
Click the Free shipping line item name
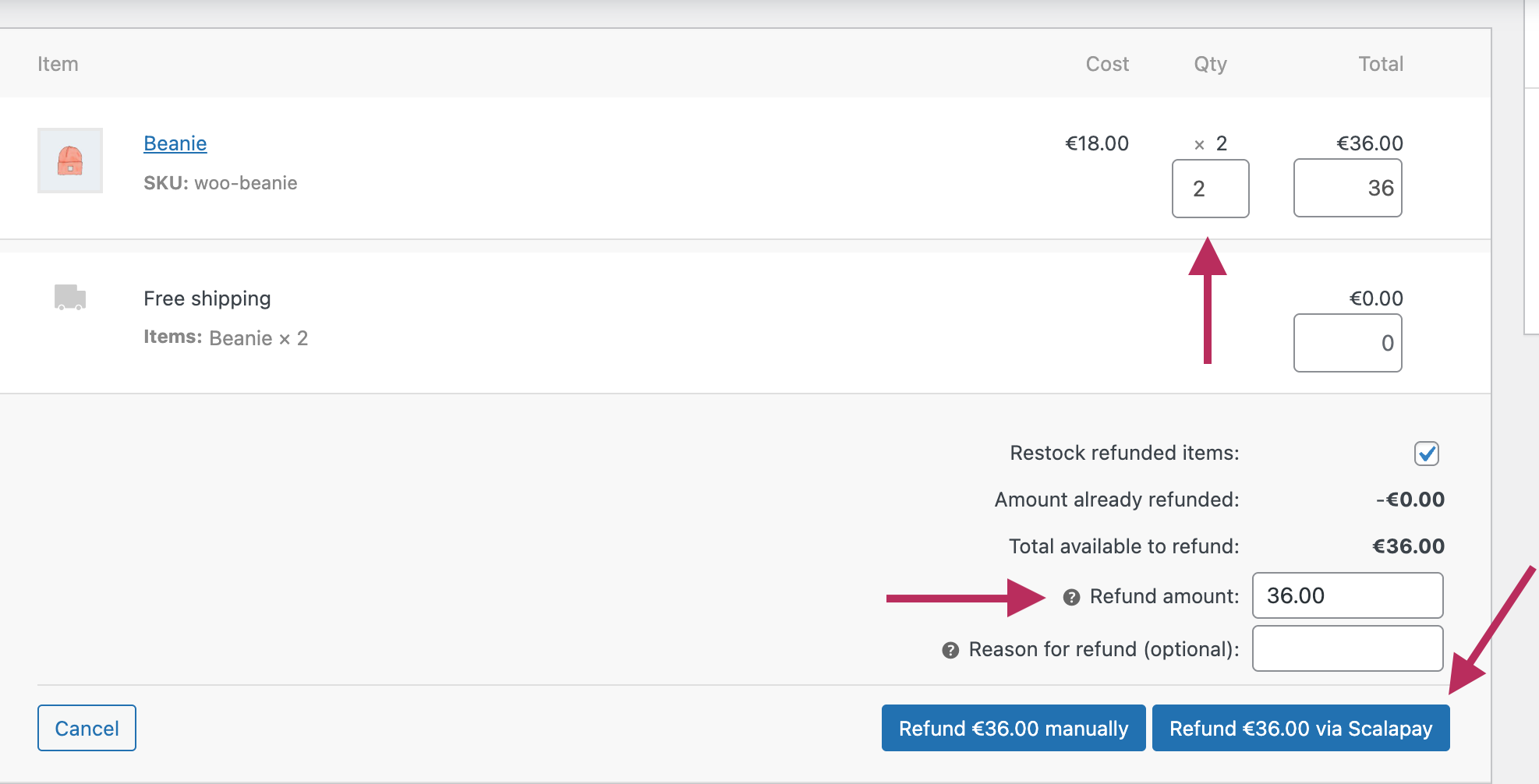(x=207, y=298)
